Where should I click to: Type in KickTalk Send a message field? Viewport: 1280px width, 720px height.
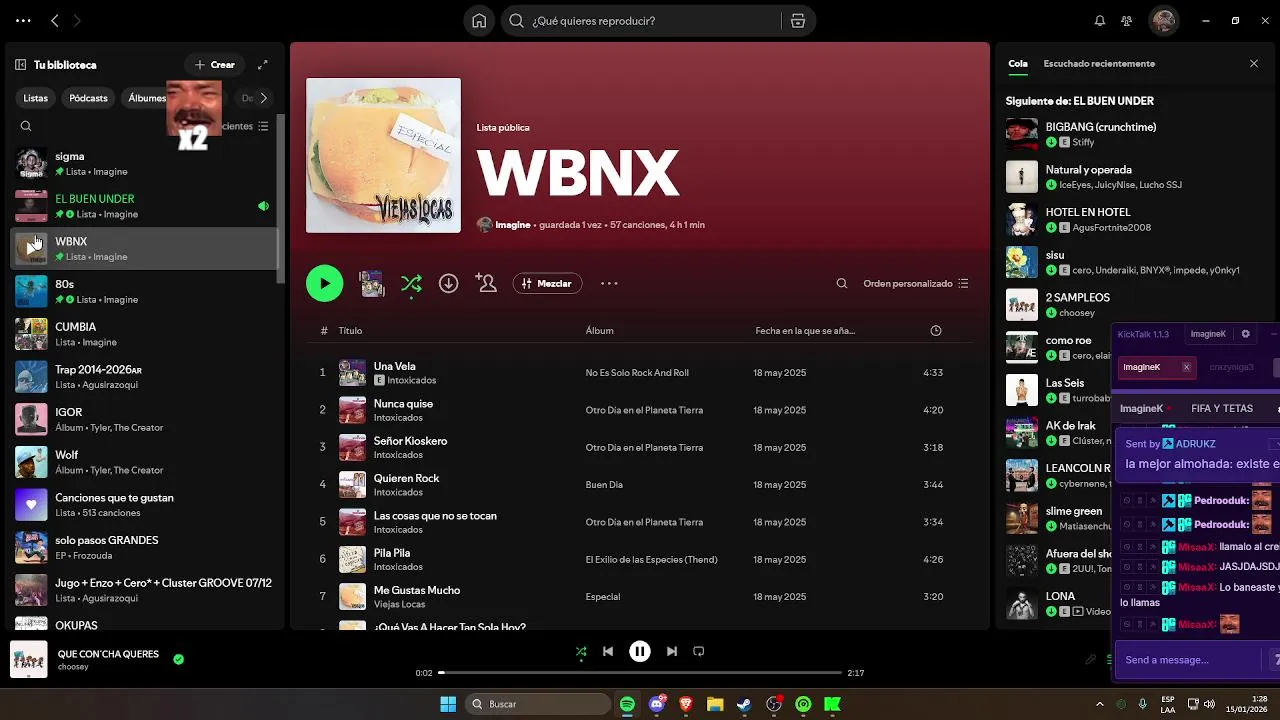(1190, 660)
